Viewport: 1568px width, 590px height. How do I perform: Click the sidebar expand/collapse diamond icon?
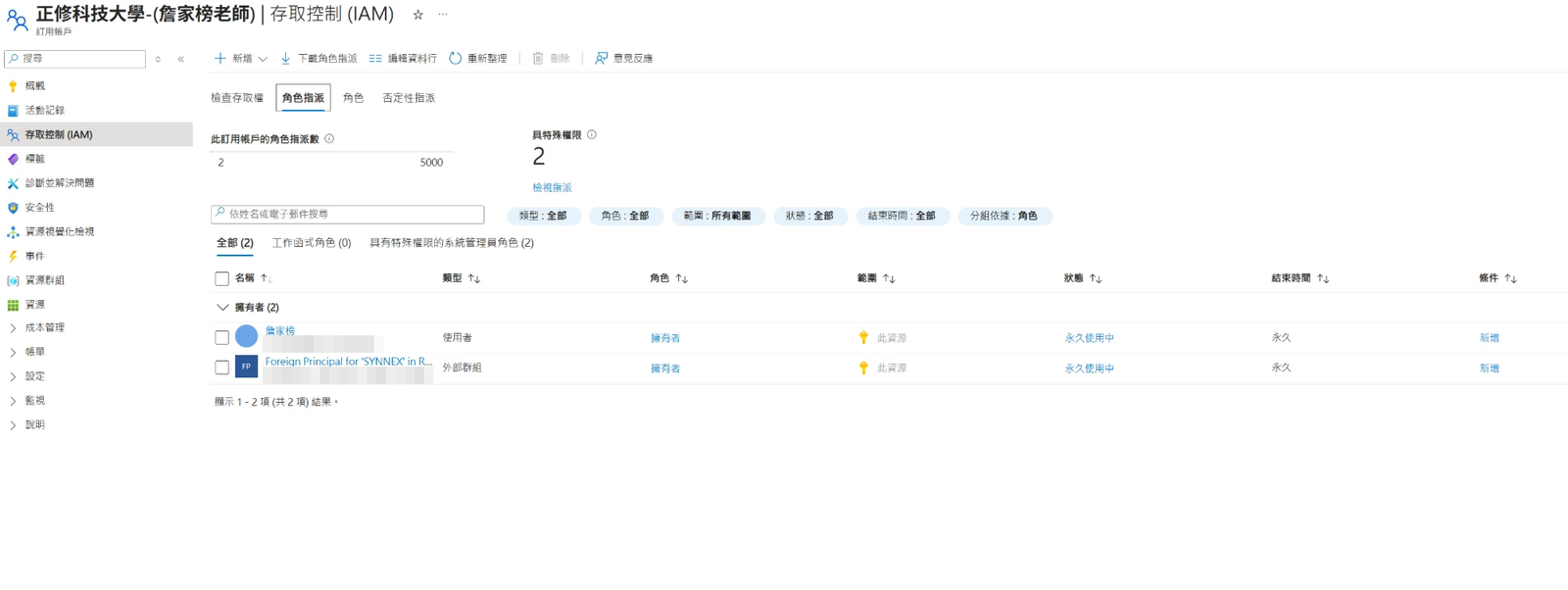click(x=158, y=59)
